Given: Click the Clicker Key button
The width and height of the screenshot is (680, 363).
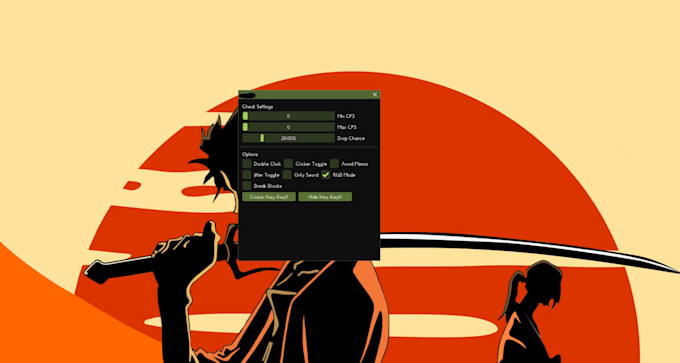Looking at the screenshot, I should coord(269,197).
